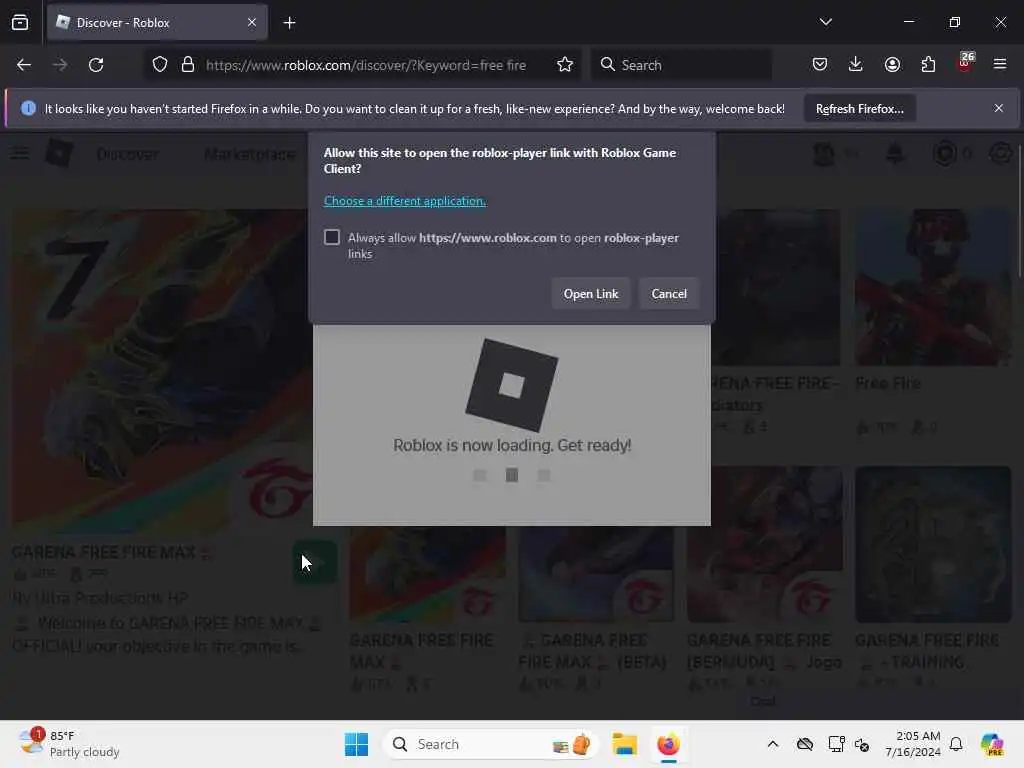Screen dimensions: 1024x768
Task: Open the large GARENA FREE FIRE MAX thumbnail
Action: point(161,371)
